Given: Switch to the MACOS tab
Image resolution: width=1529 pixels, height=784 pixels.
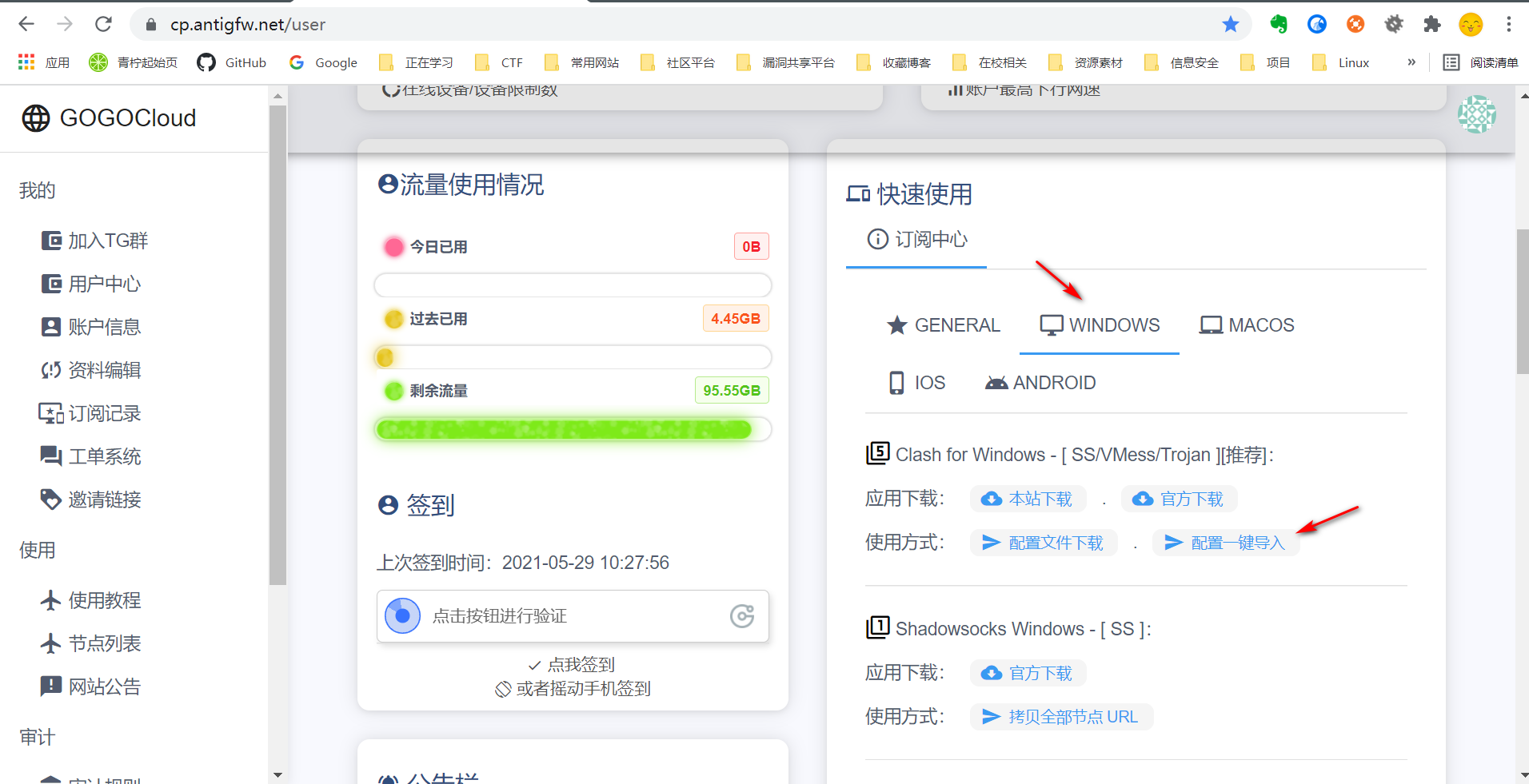Looking at the screenshot, I should click(1247, 325).
